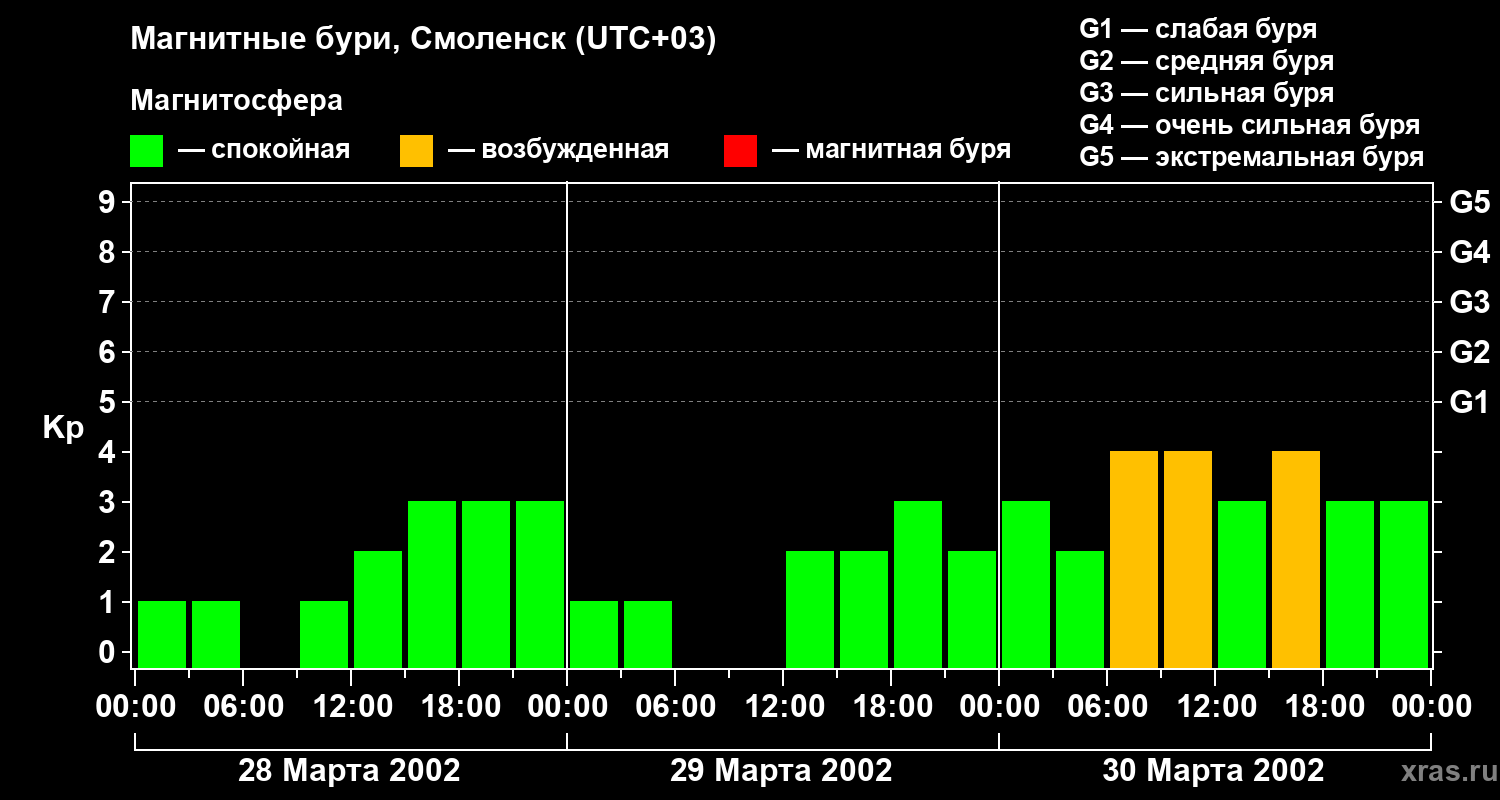This screenshot has height=800, width=1500.
Task: Click the first green bar on 28 March
Action: tap(162, 635)
